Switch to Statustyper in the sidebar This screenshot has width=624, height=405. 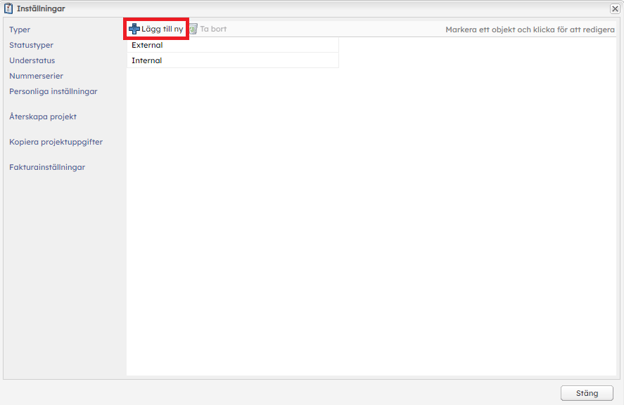(31, 45)
